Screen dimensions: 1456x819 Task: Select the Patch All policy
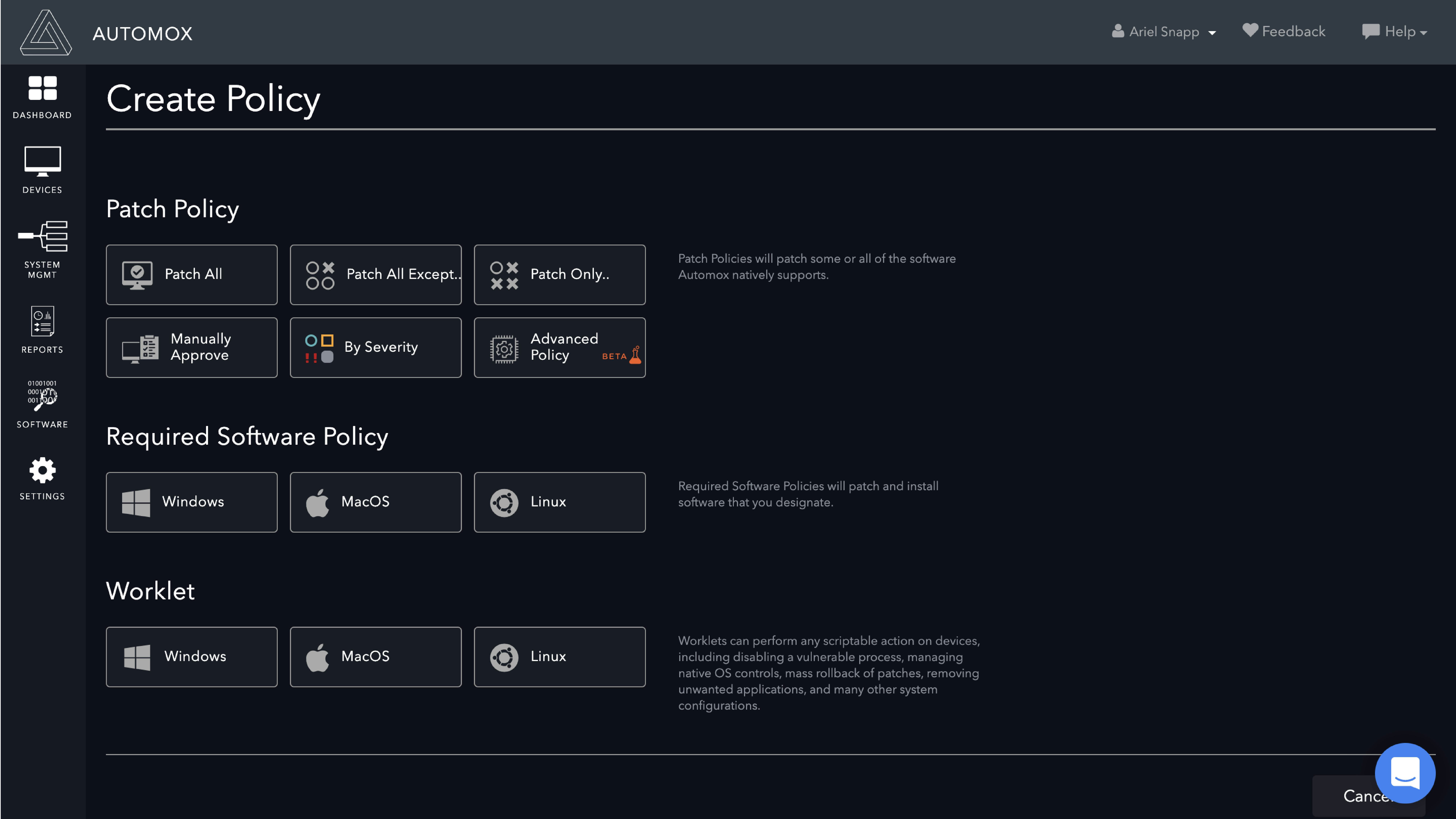192,275
